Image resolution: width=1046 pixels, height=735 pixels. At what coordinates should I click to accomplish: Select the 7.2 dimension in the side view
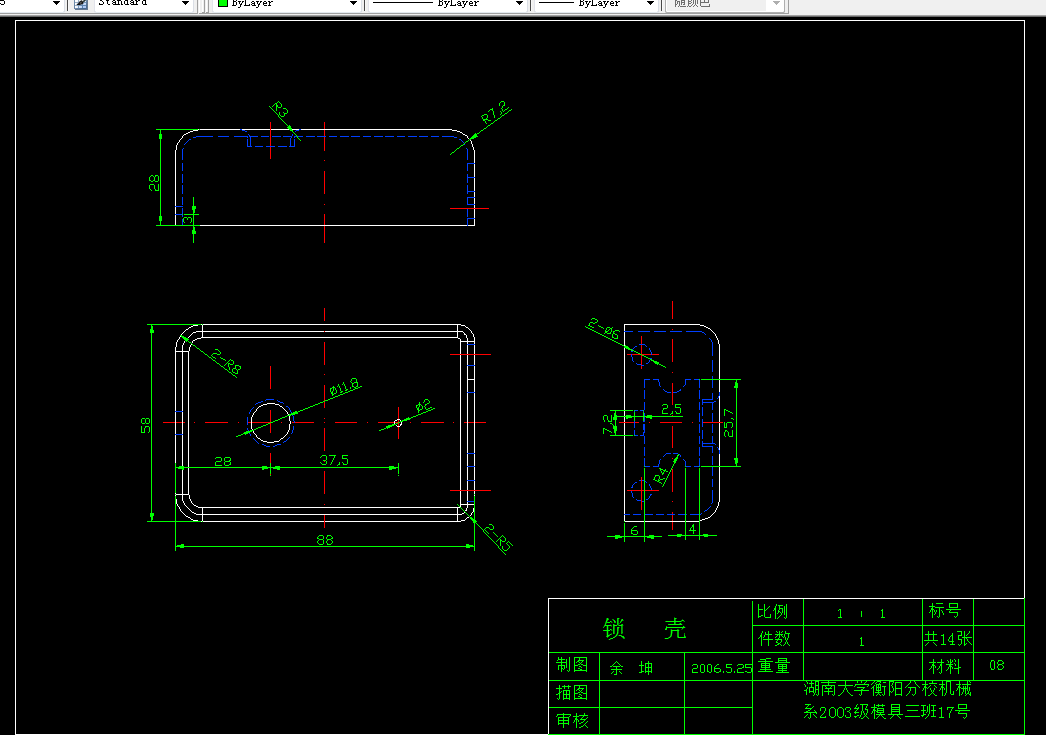point(608,424)
